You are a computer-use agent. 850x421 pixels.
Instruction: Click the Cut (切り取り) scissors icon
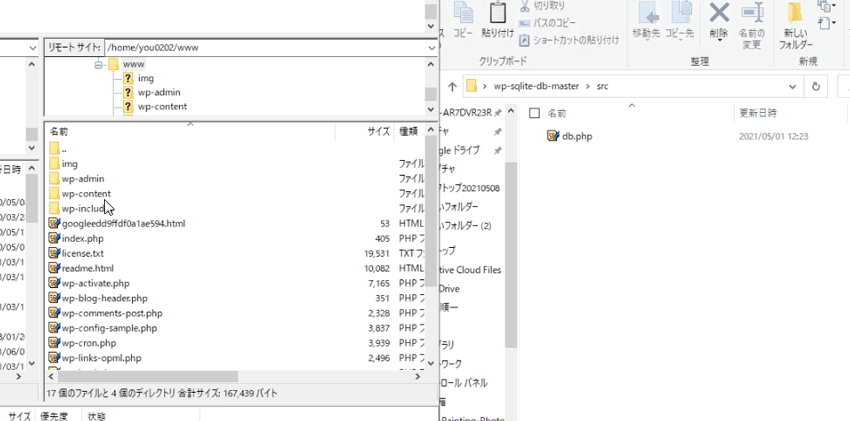(x=525, y=5)
